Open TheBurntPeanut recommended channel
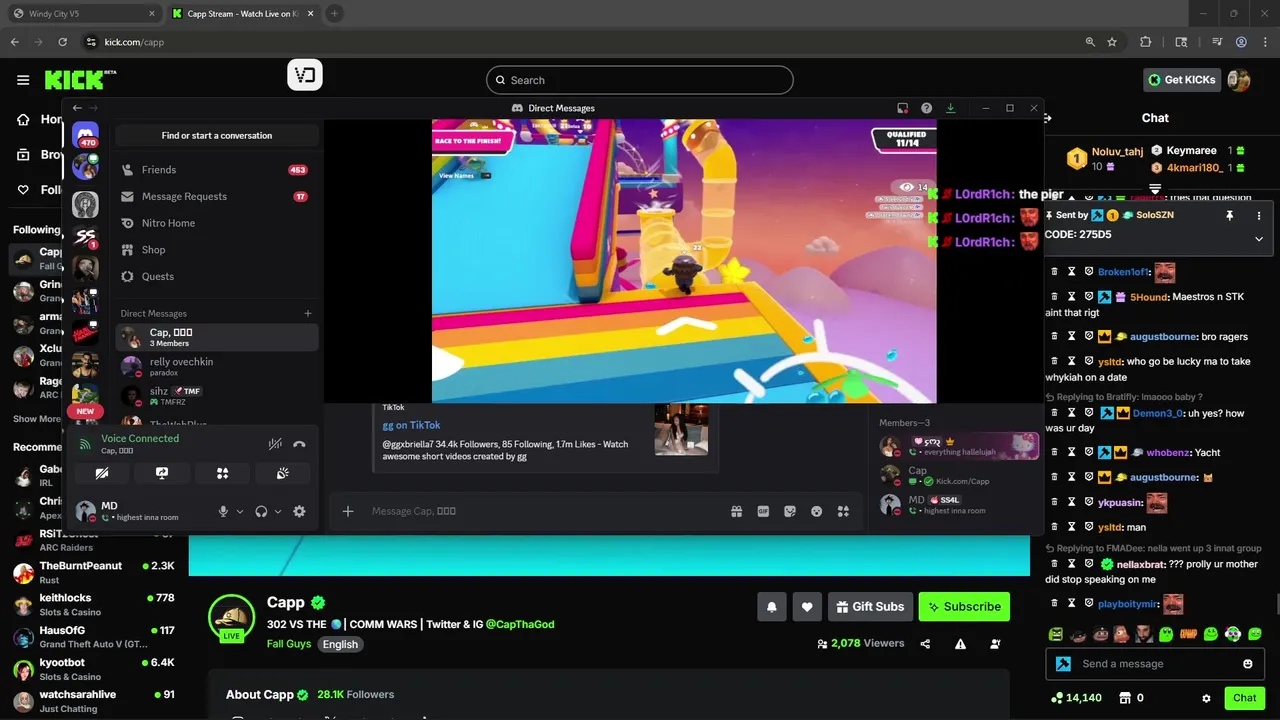This screenshot has width=1280, height=720. [95, 573]
